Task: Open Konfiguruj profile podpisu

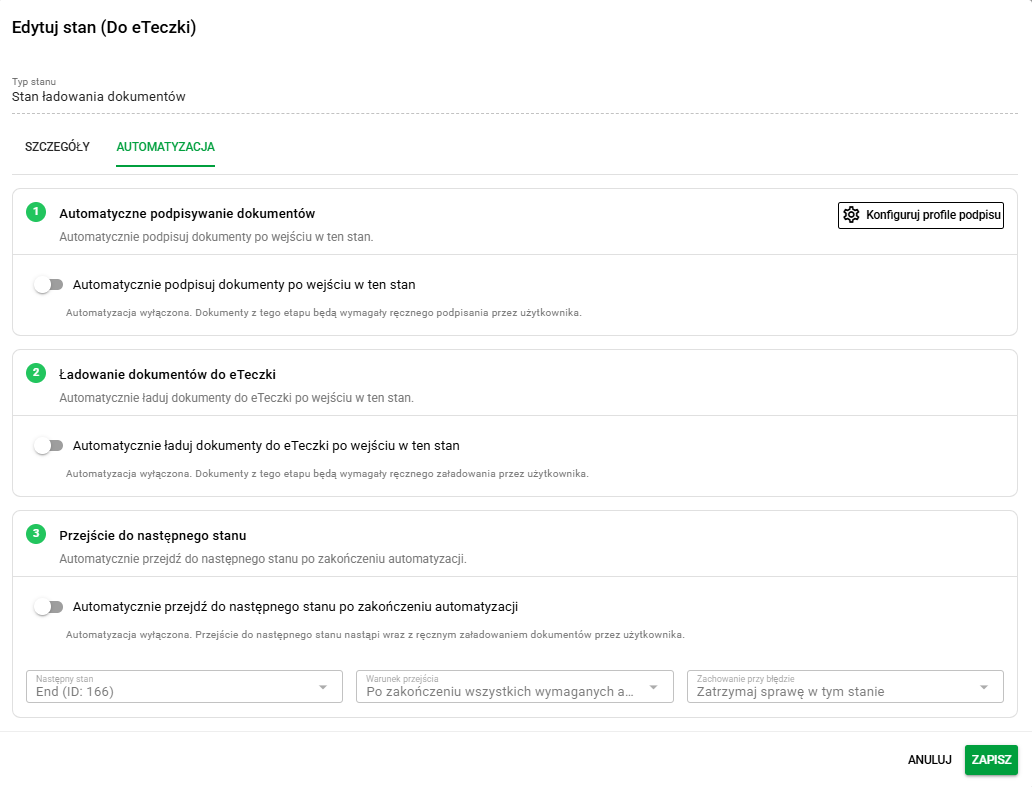Action: point(921,215)
